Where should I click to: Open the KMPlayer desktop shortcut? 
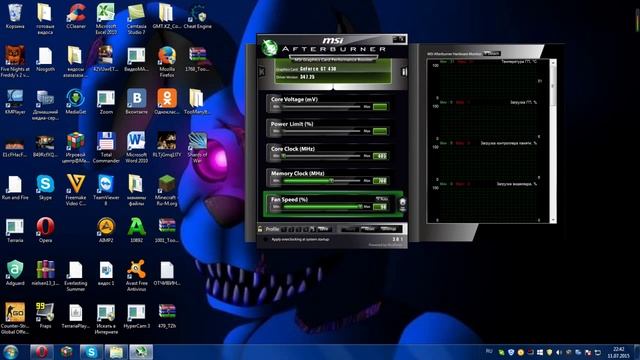pos(15,102)
